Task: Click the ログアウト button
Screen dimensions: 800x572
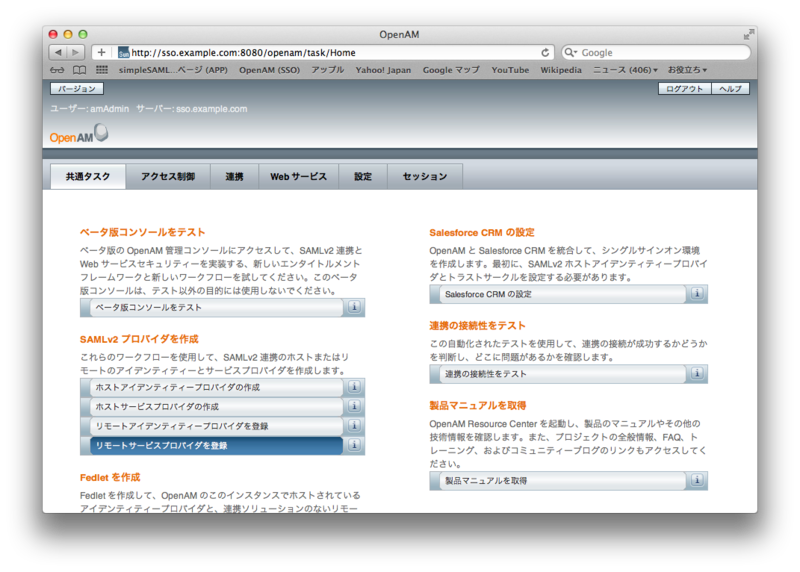Action: pos(684,89)
